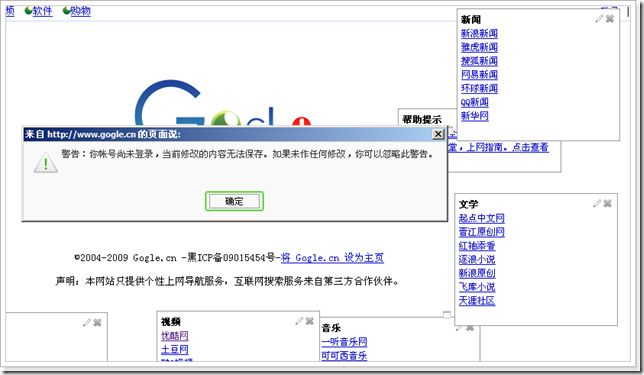Screen dimensions: 644x375
Task: Open 可可西音乐 link
Action: 344,356
